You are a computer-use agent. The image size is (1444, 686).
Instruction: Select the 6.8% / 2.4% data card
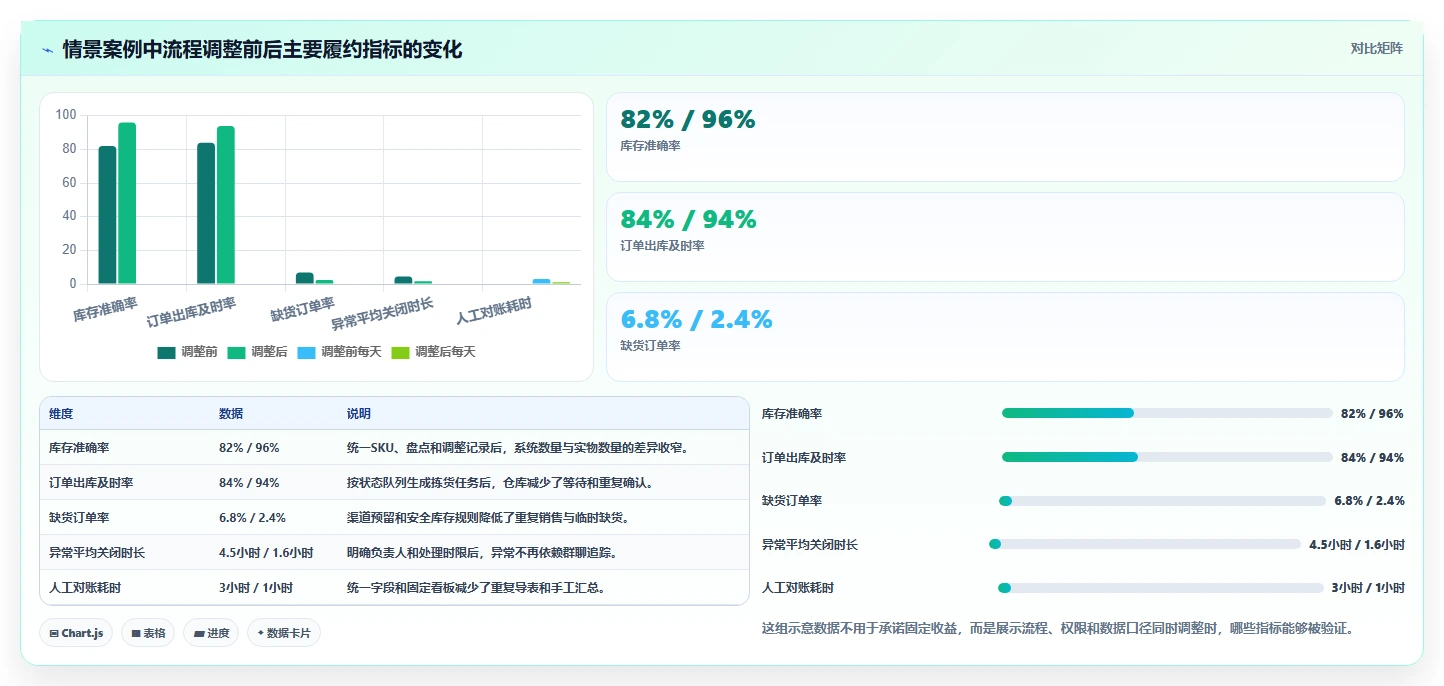click(1005, 337)
